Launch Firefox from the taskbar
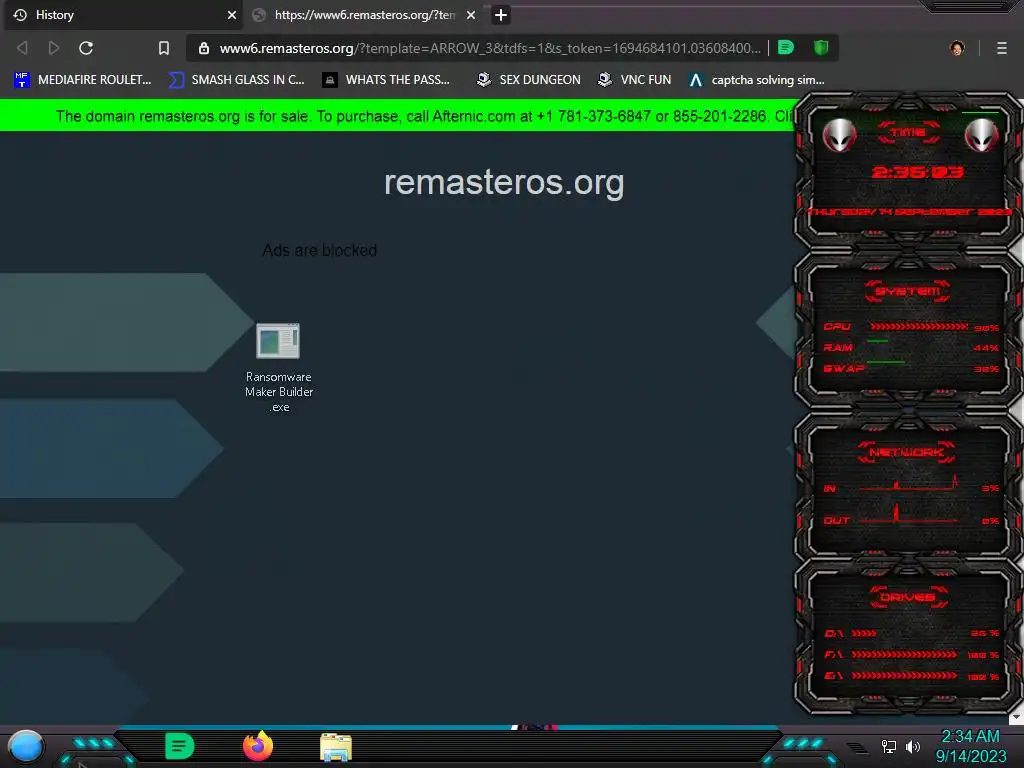Image resolution: width=1024 pixels, height=768 pixels. click(x=258, y=746)
